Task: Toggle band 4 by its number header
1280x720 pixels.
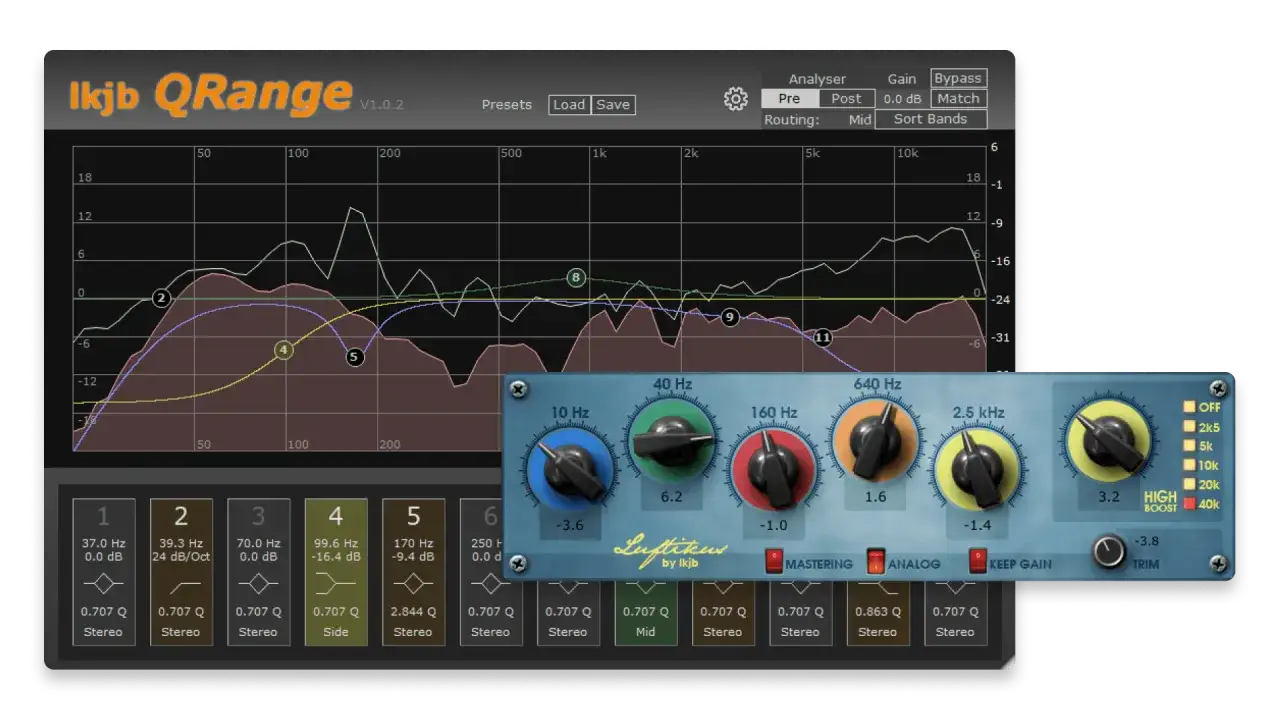Action: pos(336,516)
